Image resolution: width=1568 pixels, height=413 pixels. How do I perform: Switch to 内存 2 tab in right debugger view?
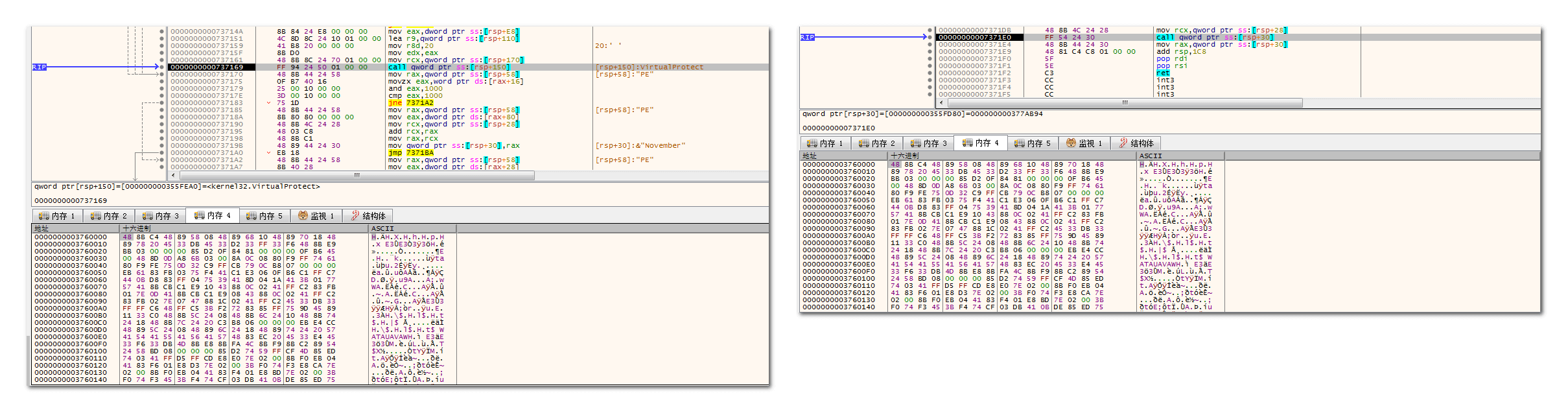point(877,143)
